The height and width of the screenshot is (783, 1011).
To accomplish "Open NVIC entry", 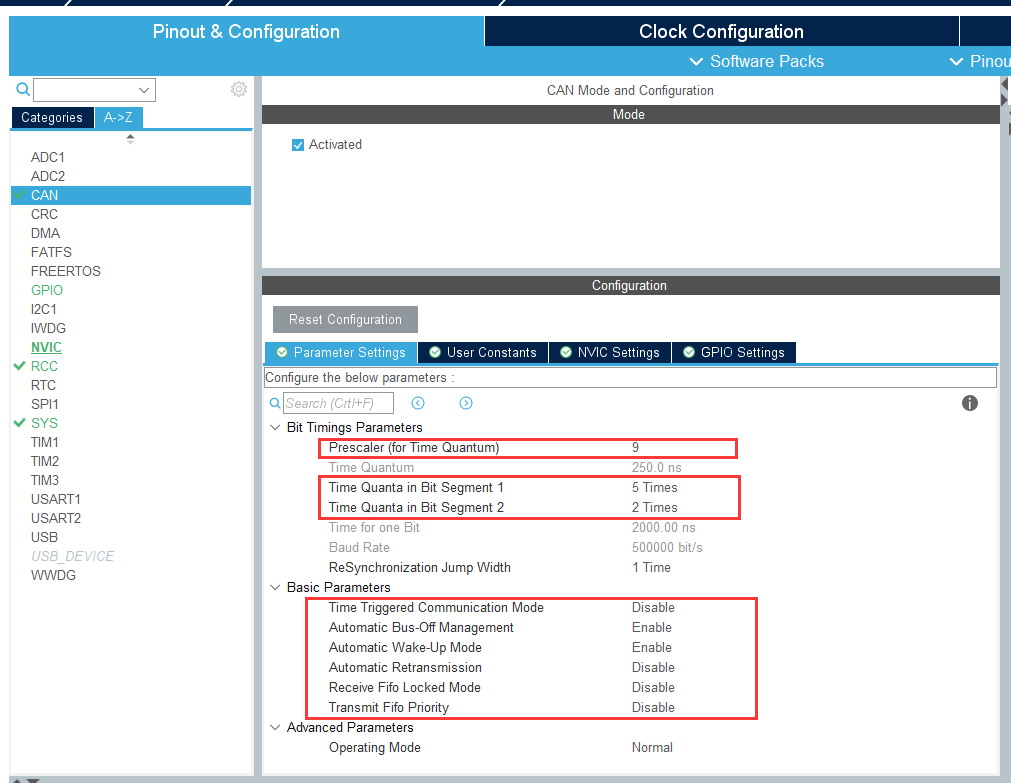I will (x=46, y=347).
